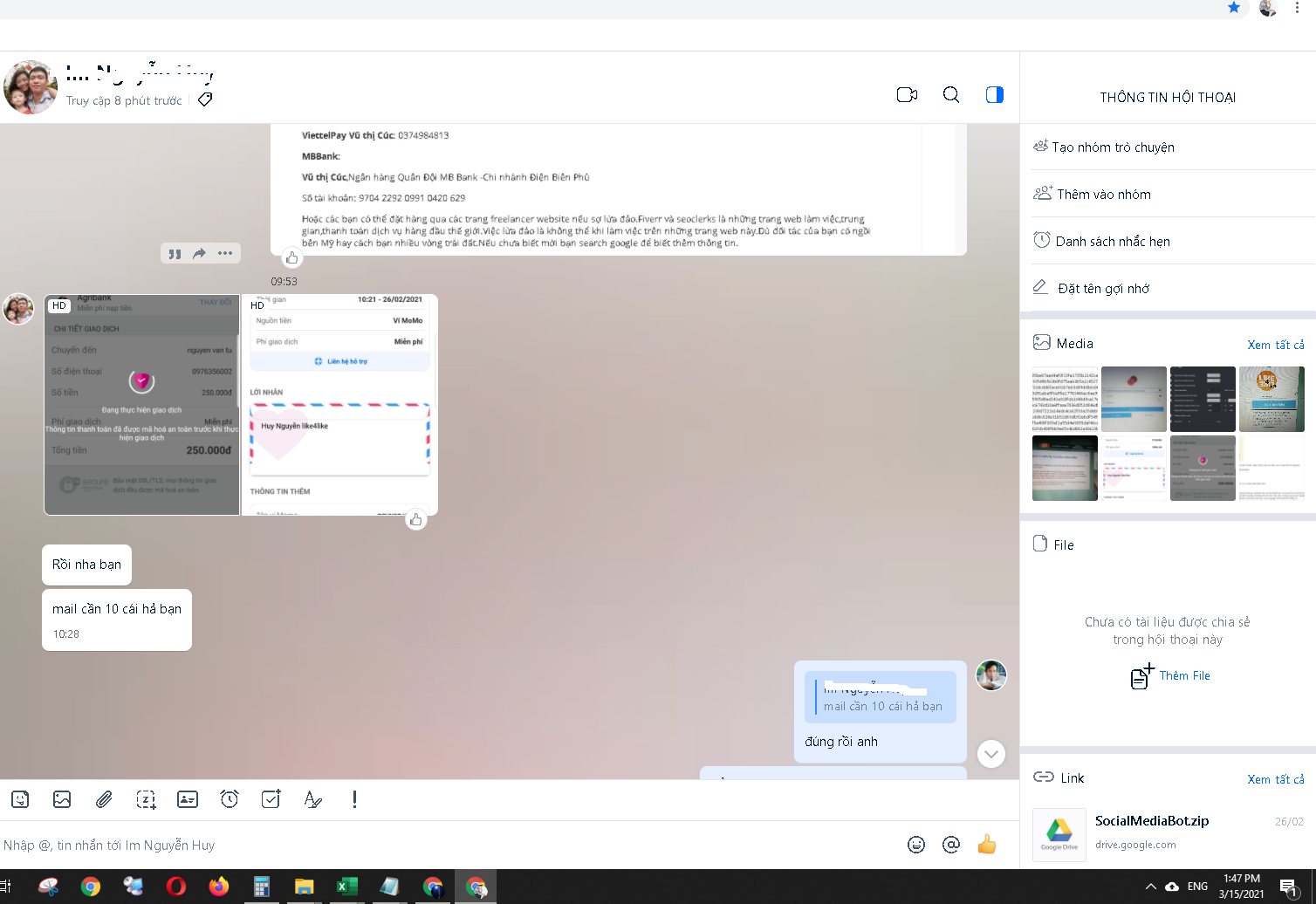Viewport: 1316px width, 904px height.
Task: Open more options for the bank info message
Action: pyautogui.click(x=225, y=253)
